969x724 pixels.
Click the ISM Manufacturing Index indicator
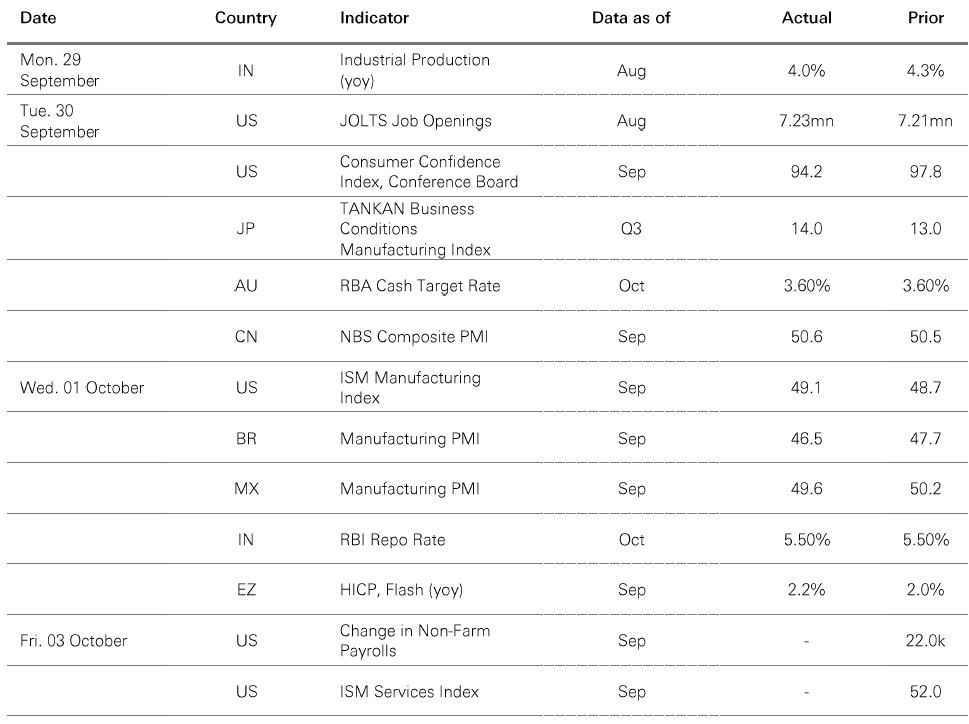click(410, 388)
